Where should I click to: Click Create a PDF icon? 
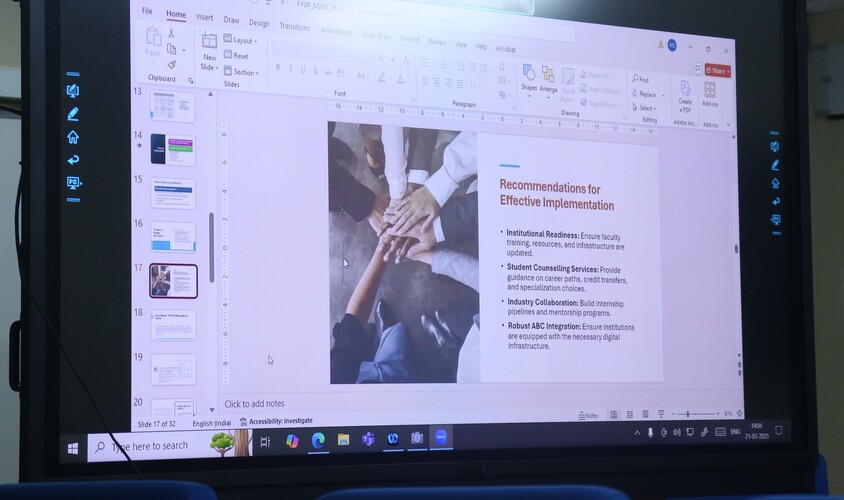[685, 96]
